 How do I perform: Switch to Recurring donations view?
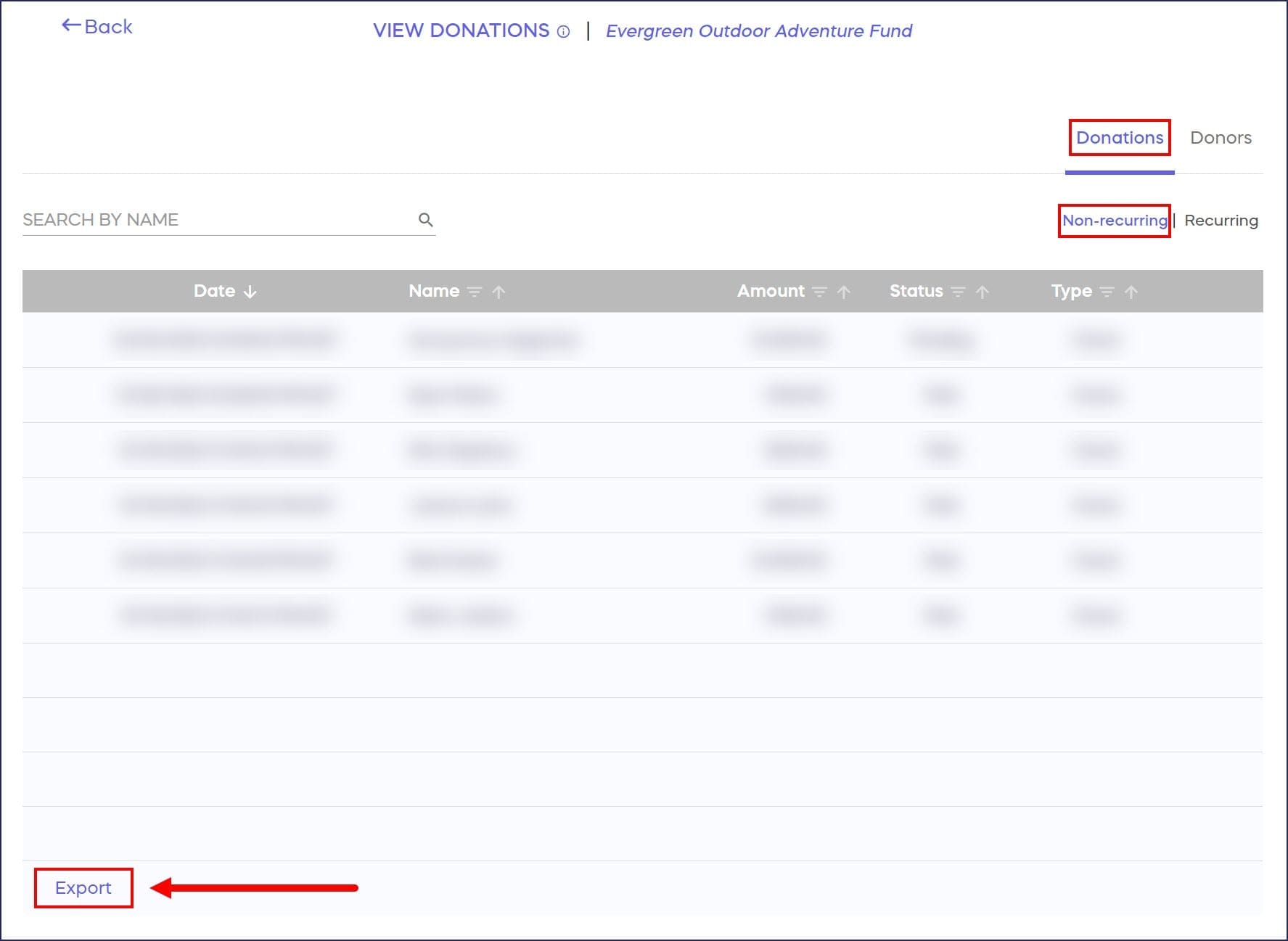[x=1221, y=221]
